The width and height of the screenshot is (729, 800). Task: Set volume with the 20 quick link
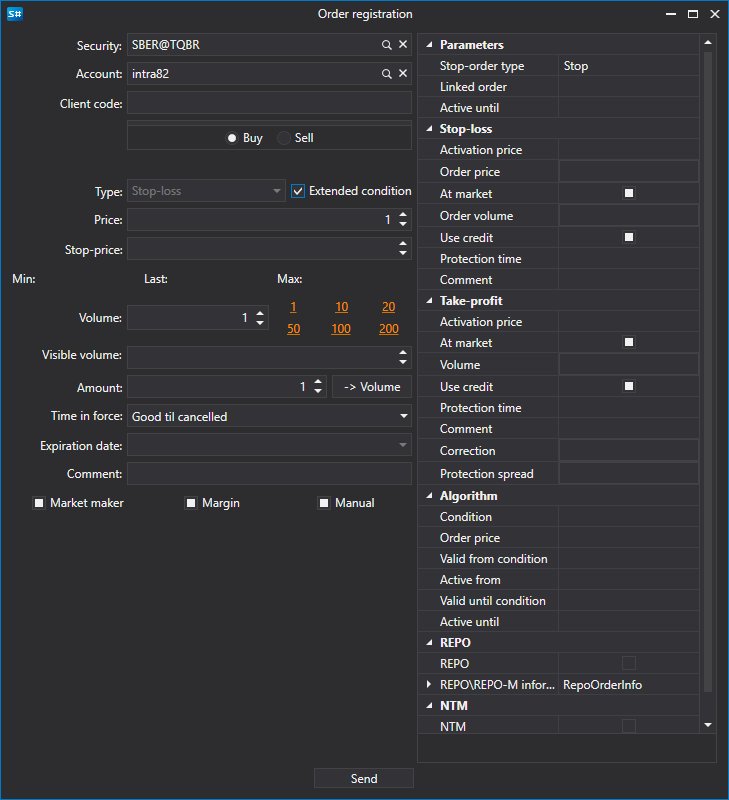pos(389,307)
